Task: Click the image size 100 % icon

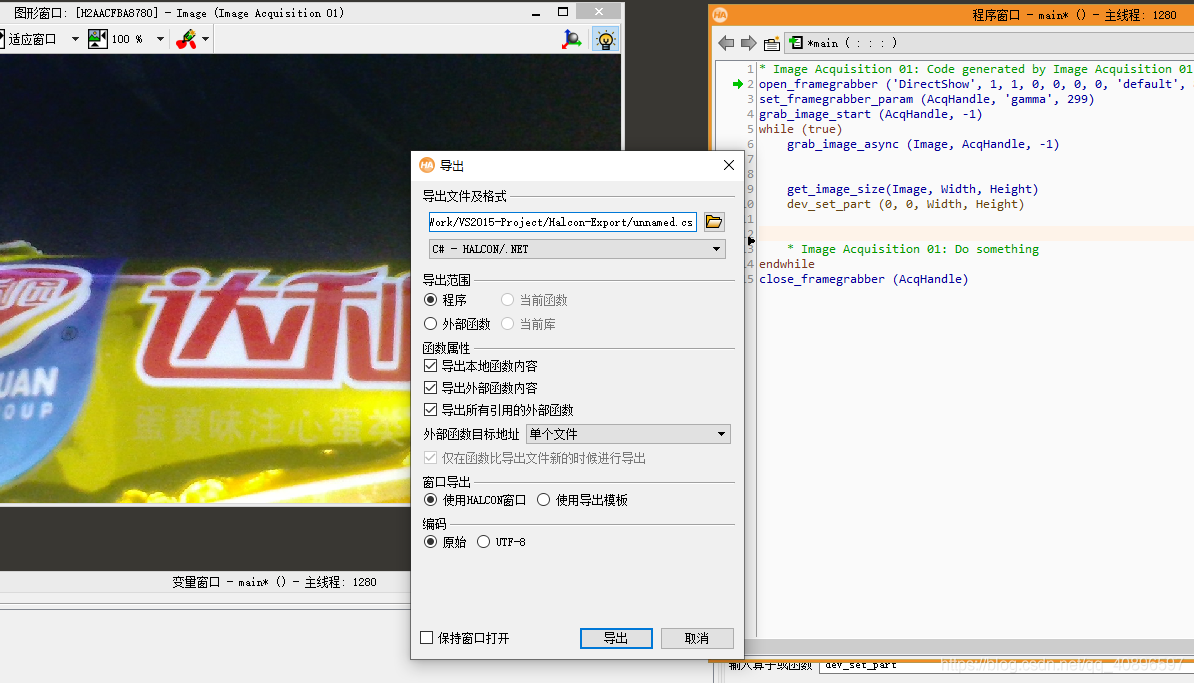Action: point(97,39)
